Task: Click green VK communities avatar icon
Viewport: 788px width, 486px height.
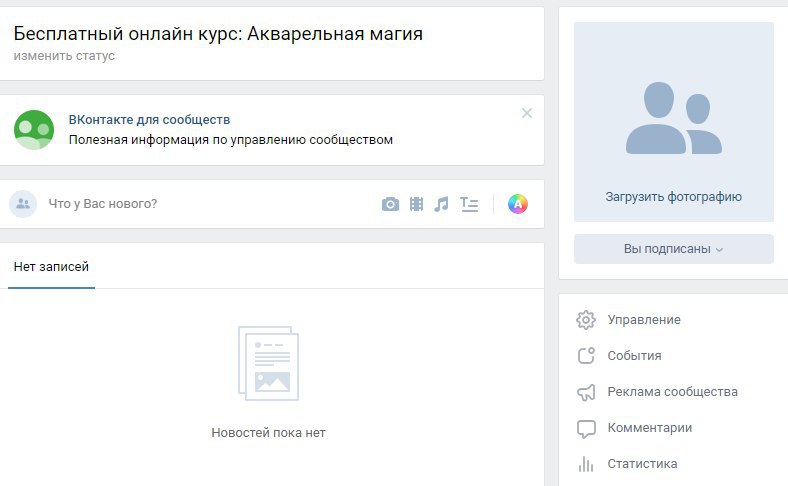Action: pyautogui.click(x=34, y=130)
